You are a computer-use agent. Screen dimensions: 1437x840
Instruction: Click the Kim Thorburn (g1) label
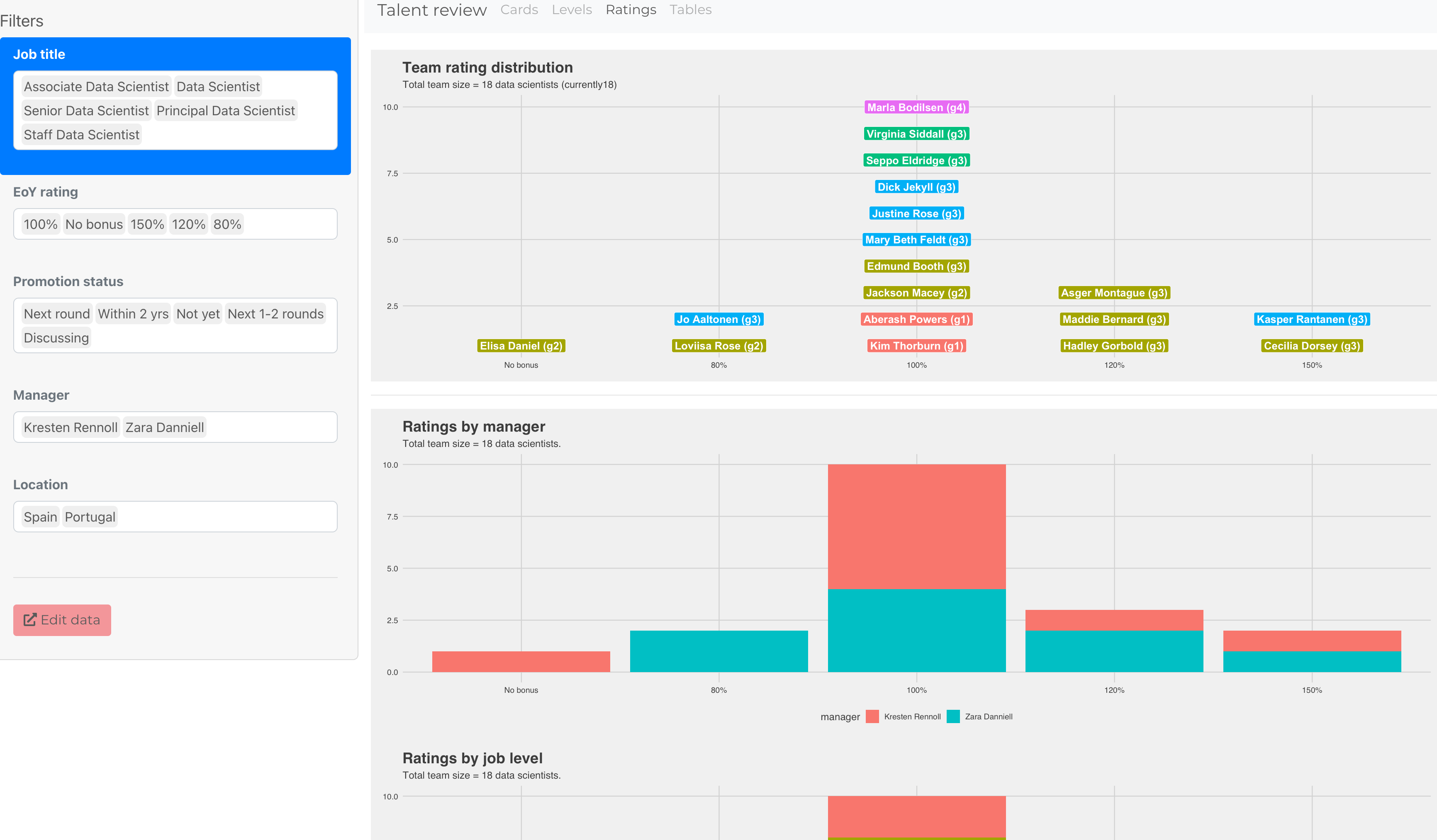916,345
